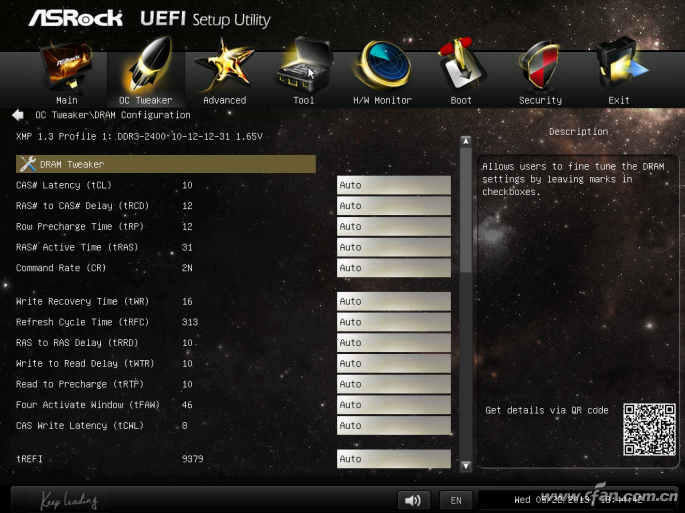Image resolution: width=685 pixels, height=513 pixels.
Task: Open the tREFI Auto field
Action: pos(394,459)
